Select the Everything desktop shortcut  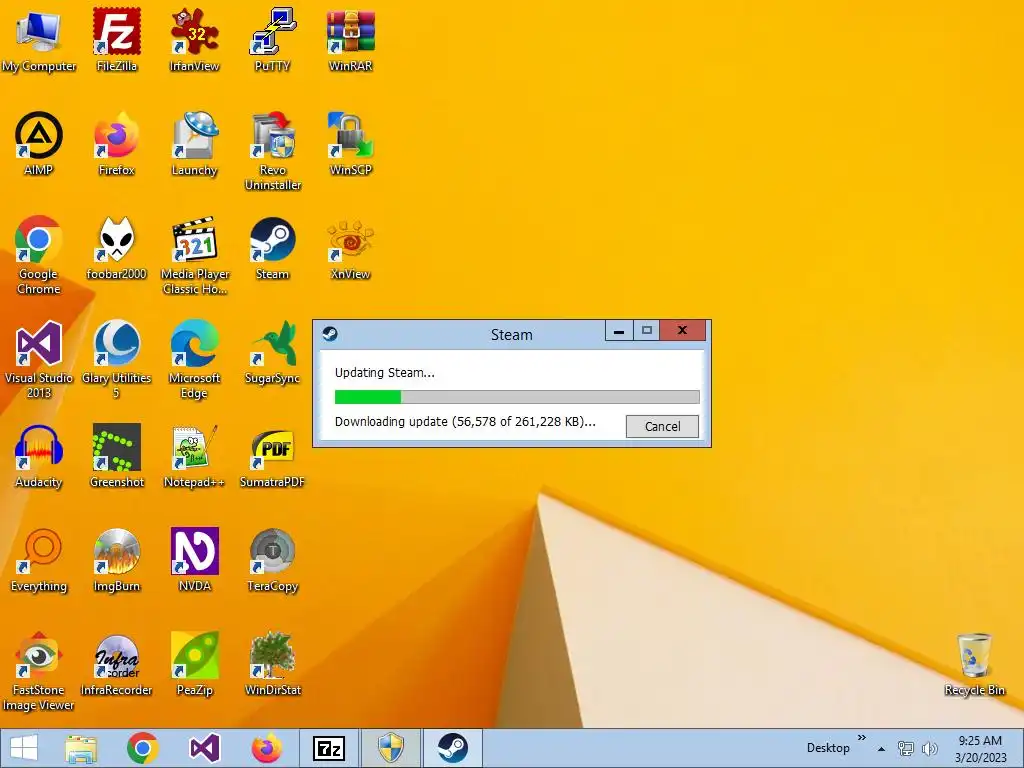39,560
